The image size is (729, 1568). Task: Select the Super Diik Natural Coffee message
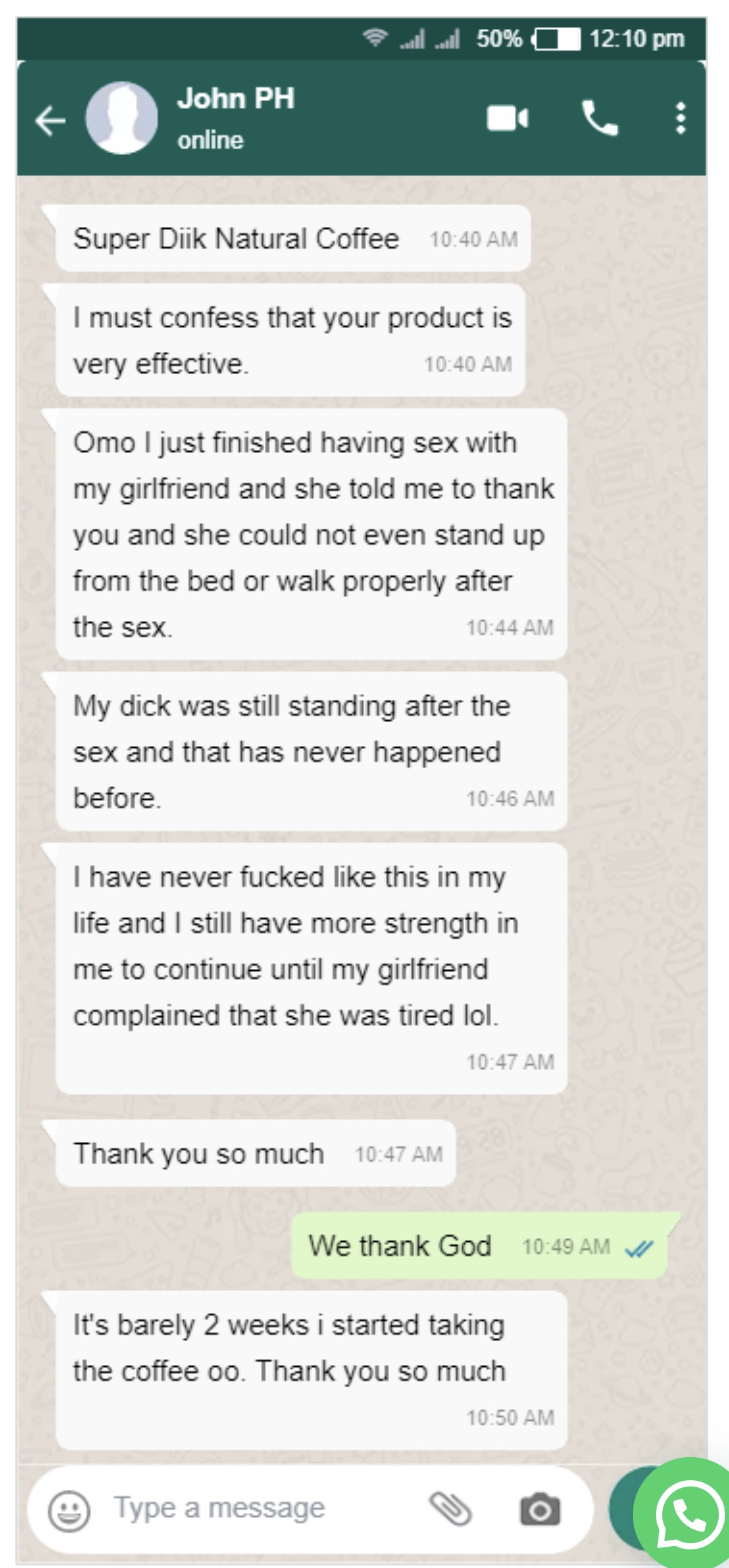(x=293, y=238)
